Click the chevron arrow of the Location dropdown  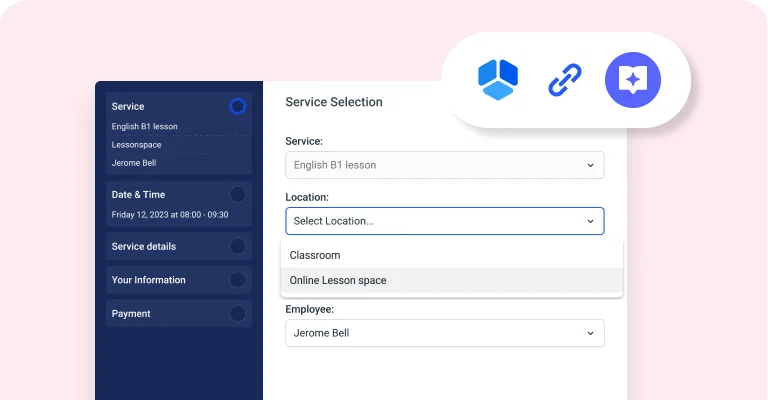click(590, 221)
